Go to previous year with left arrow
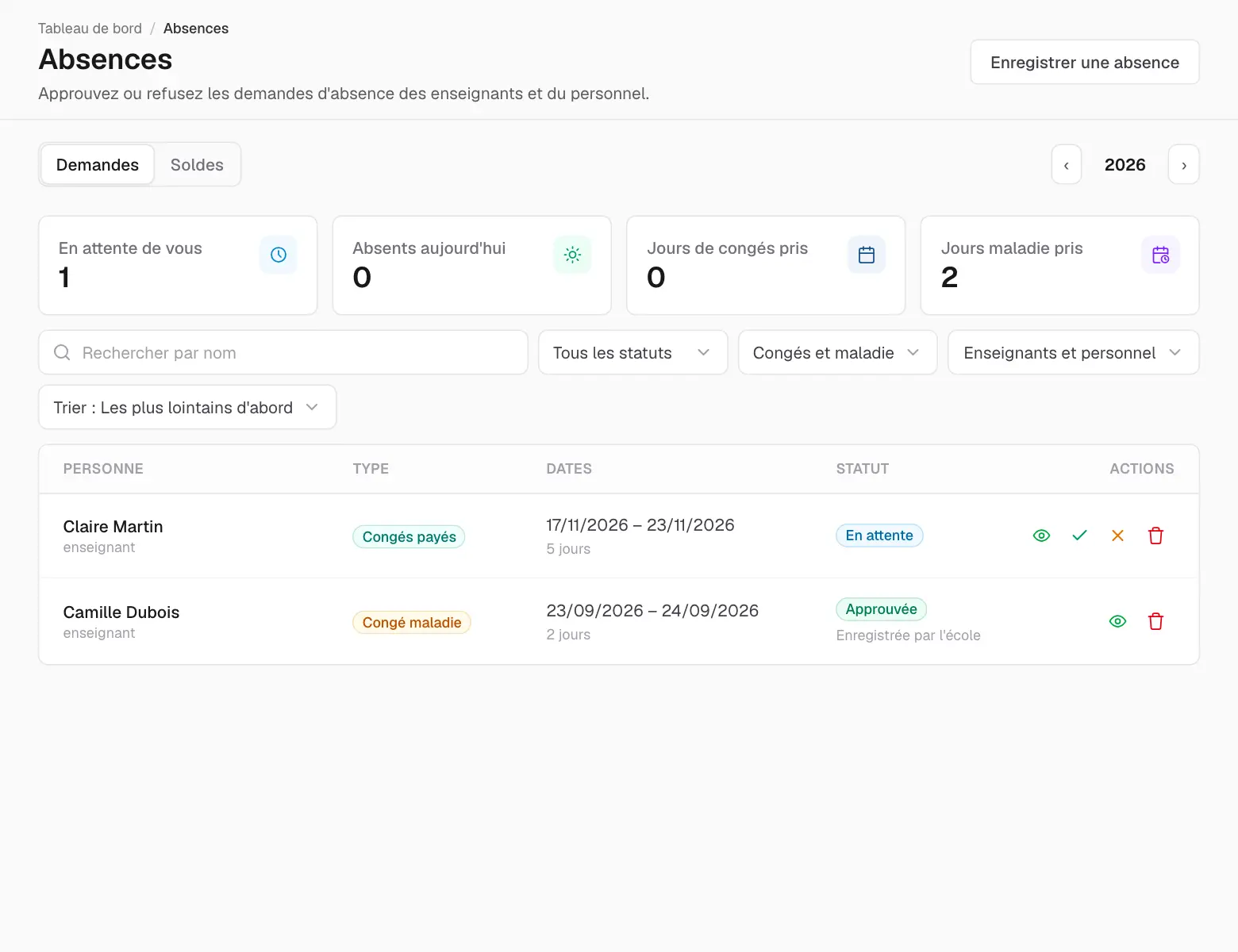Screen dimensions: 1238x952 coord(1067,165)
